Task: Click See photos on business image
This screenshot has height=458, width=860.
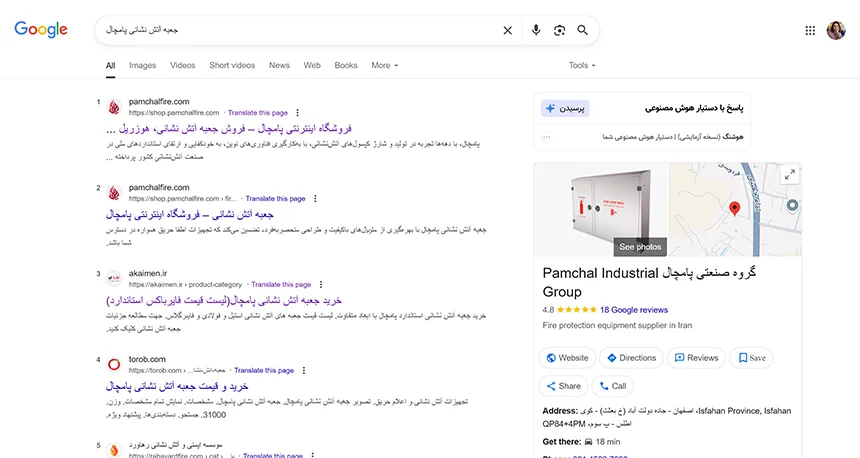Action: point(639,246)
